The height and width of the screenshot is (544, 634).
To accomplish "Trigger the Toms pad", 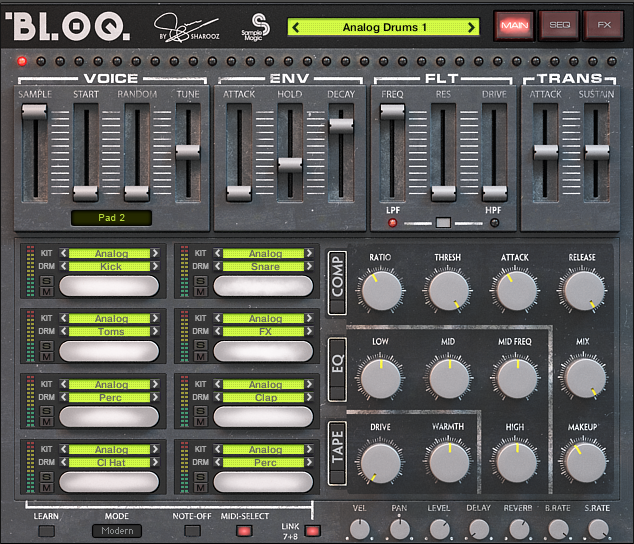I will (109, 351).
